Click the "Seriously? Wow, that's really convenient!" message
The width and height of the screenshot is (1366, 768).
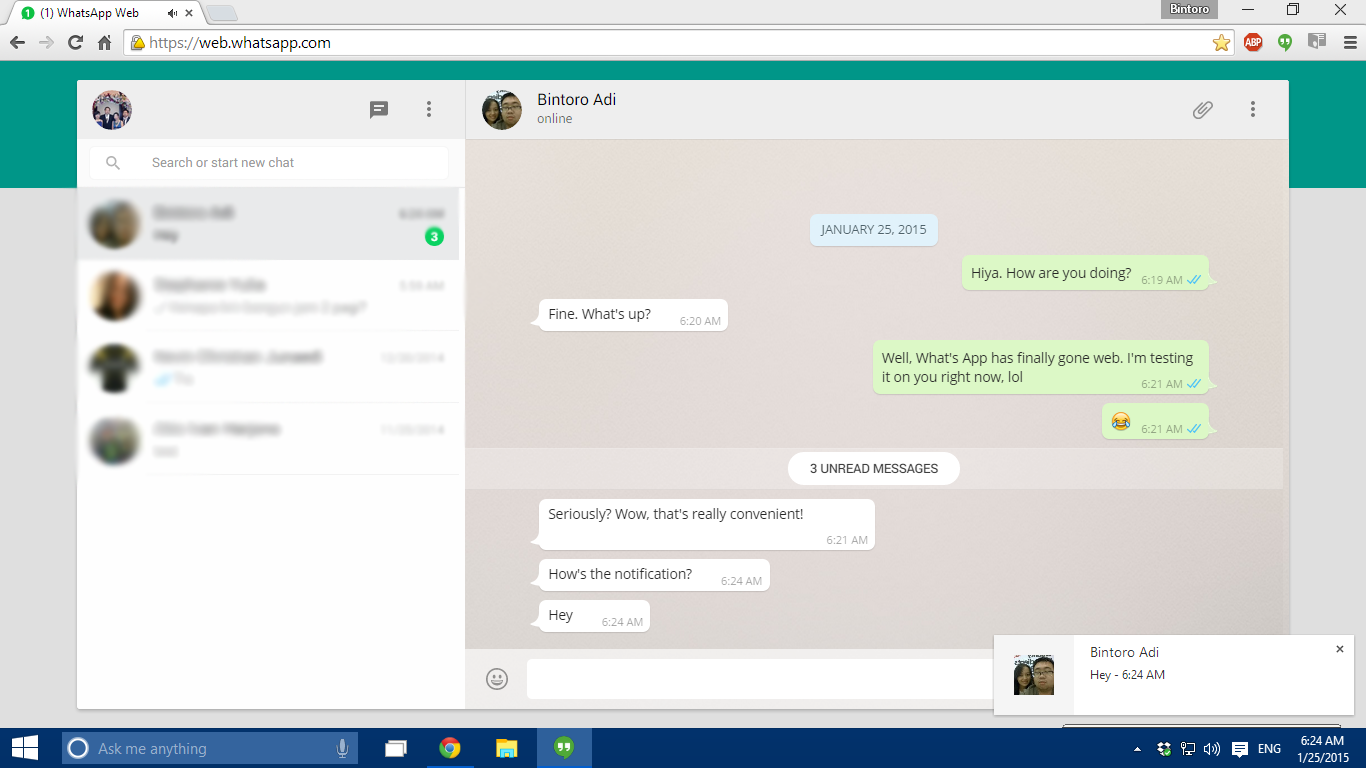click(706, 524)
